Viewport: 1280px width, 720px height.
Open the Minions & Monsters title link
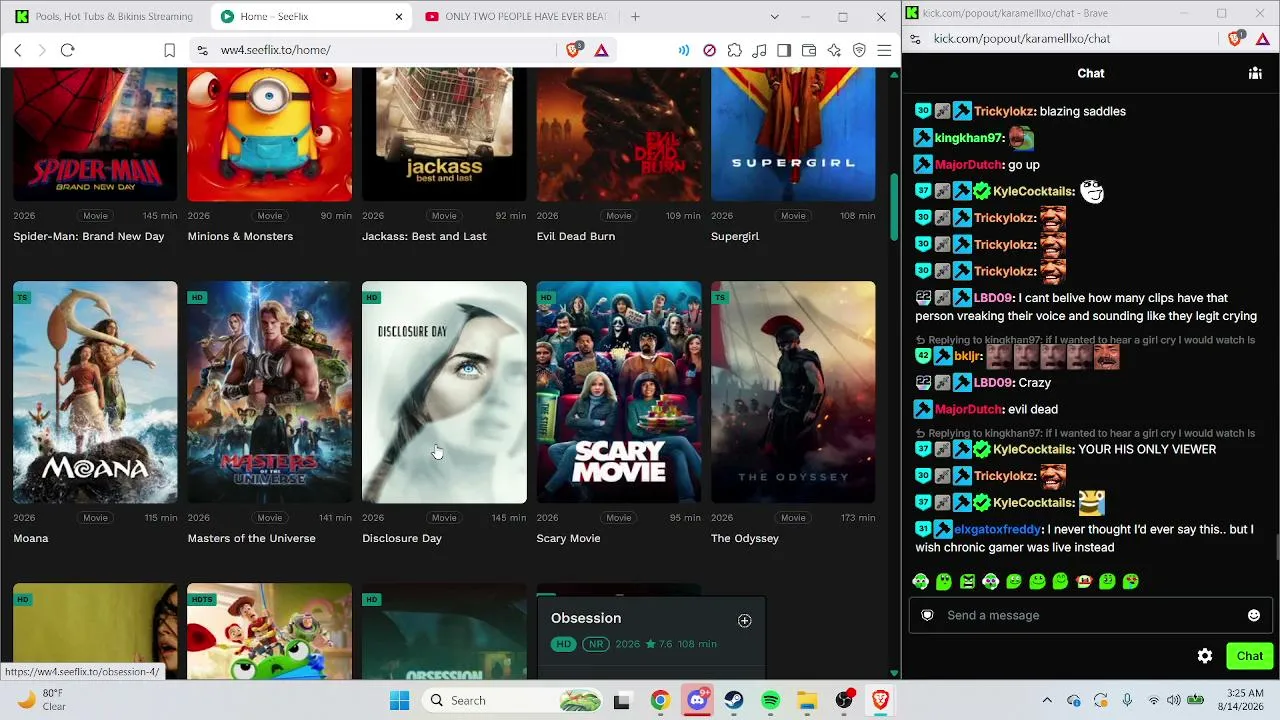tap(240, 236)
